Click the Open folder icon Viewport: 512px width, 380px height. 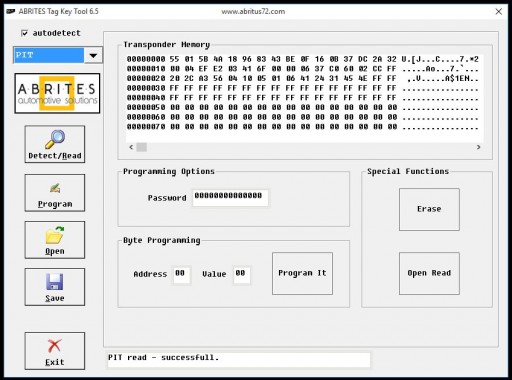pyautogui.click(x=55, y=235)
